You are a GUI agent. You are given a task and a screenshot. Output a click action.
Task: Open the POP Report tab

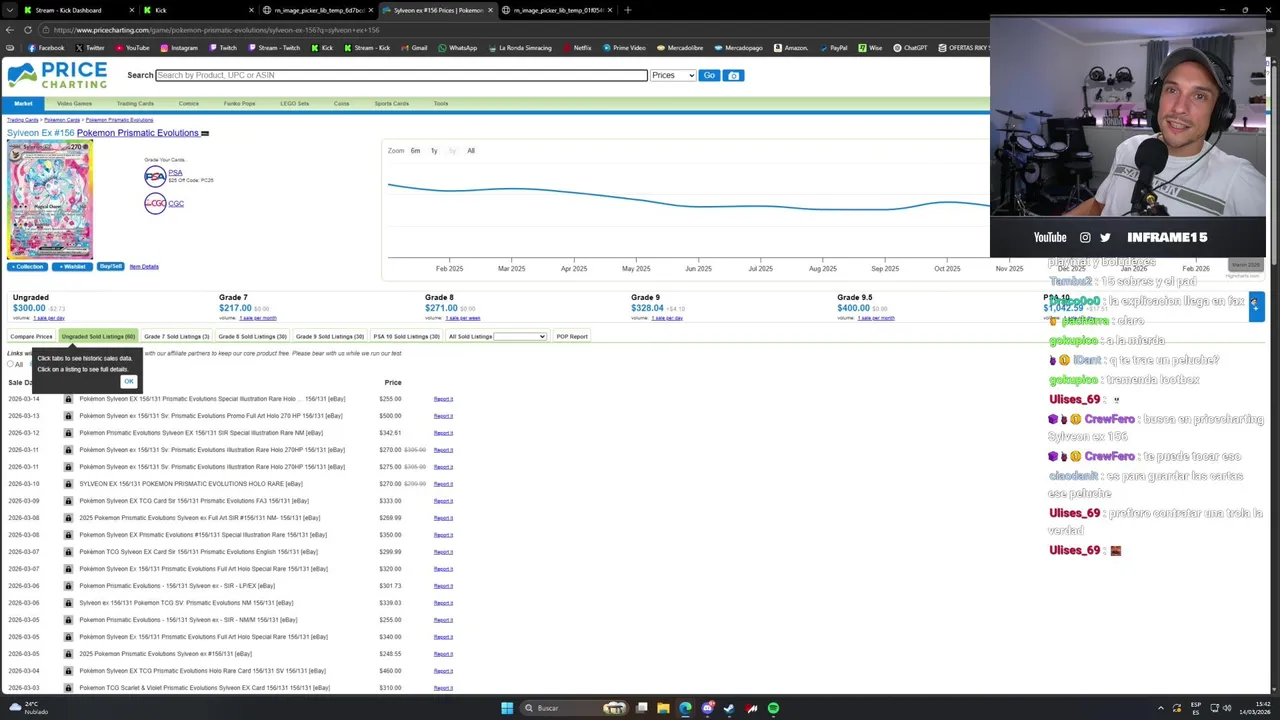click(572, 336)
